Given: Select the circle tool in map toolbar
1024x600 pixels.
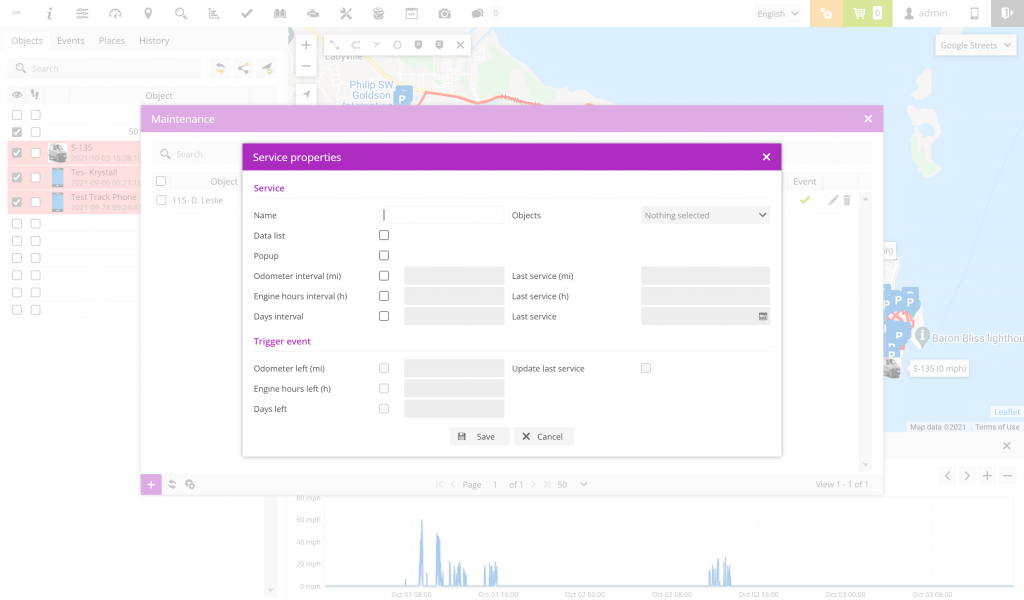Looking at the screenshot, I should click(397, 45).
